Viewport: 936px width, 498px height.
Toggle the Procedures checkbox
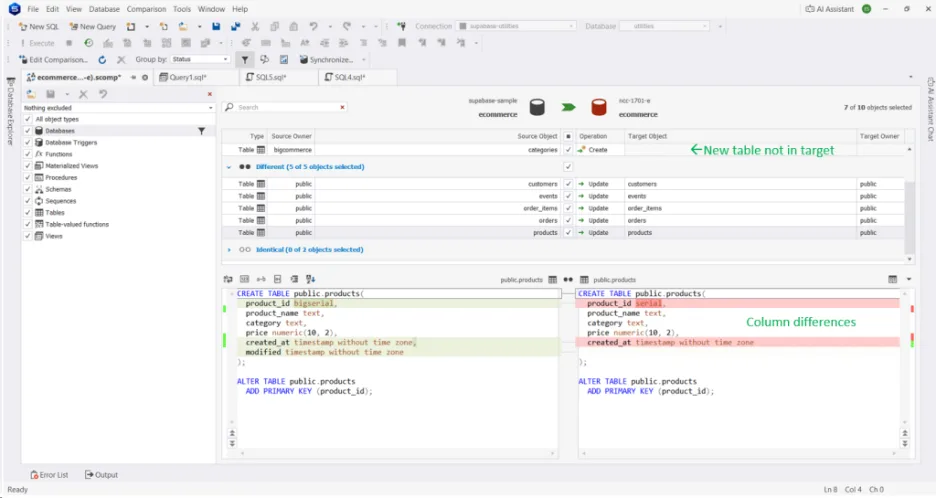27,177
